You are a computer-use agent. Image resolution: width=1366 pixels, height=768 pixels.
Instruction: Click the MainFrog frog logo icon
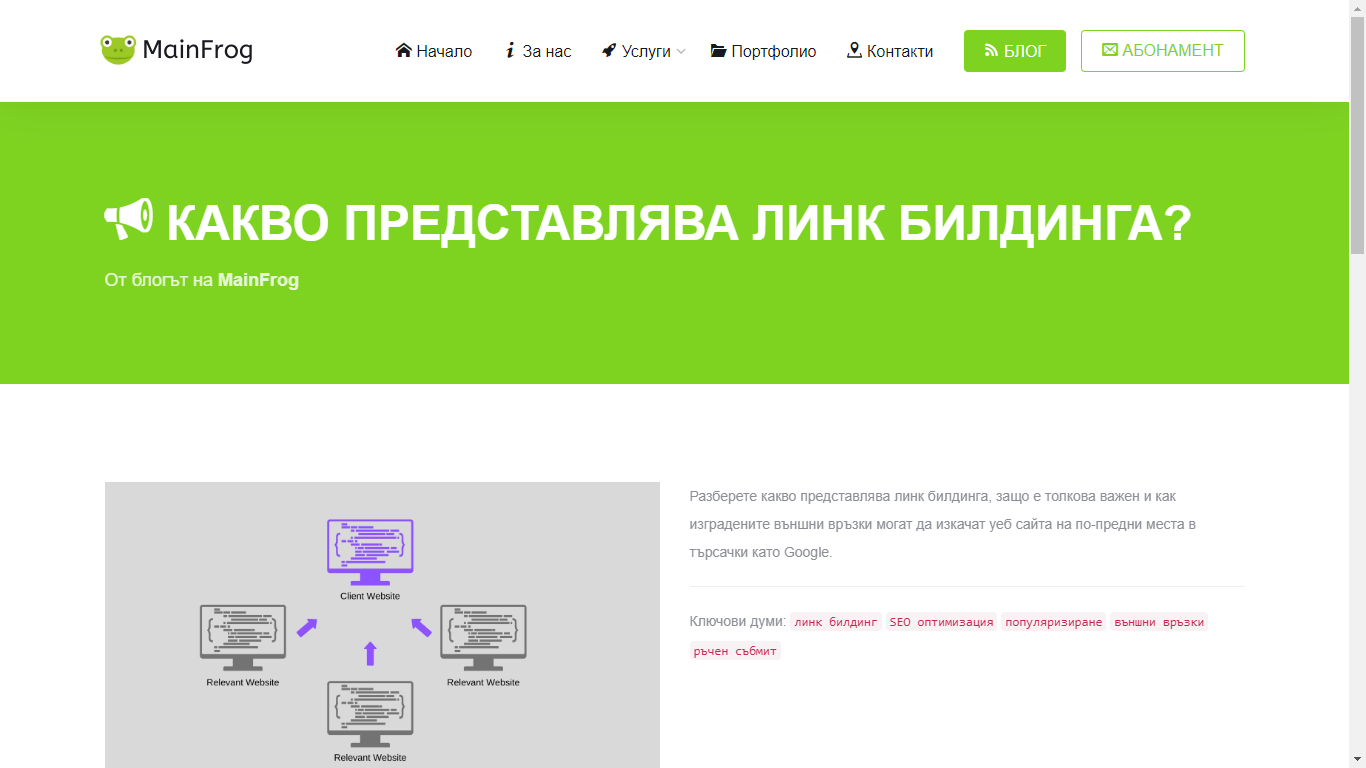(x=117, y=50)
